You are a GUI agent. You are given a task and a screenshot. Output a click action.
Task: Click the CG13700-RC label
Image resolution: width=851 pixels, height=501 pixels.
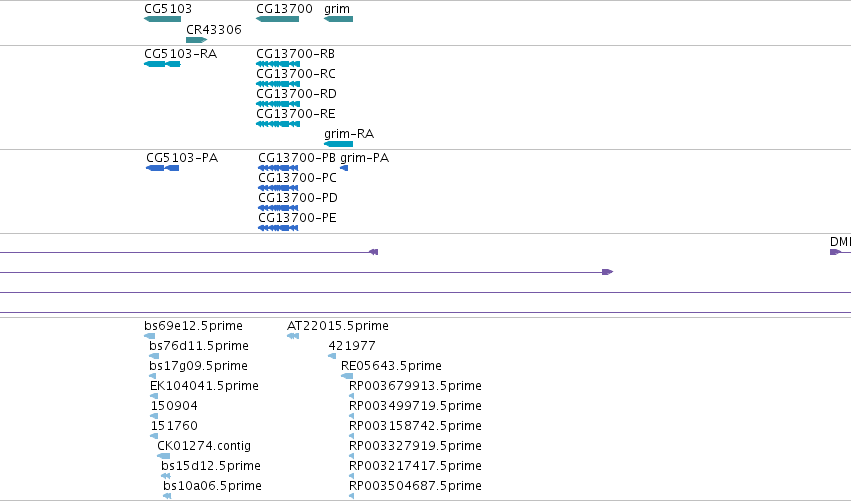click(x=296, y=74)
